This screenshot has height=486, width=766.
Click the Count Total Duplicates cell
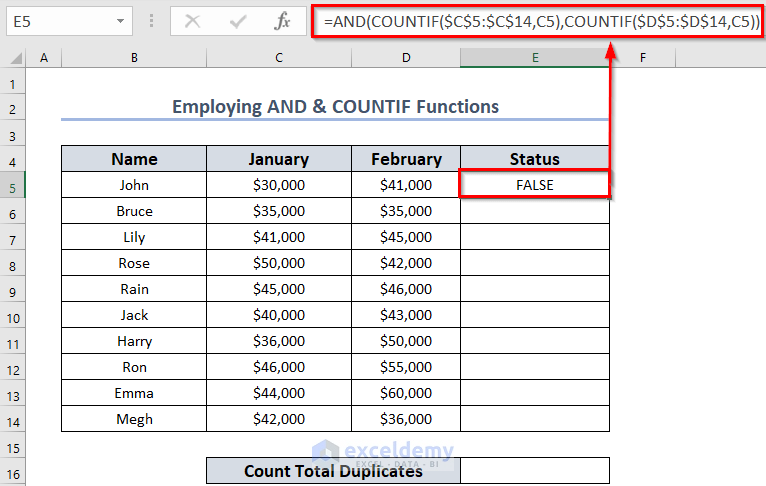click(333, 471)
